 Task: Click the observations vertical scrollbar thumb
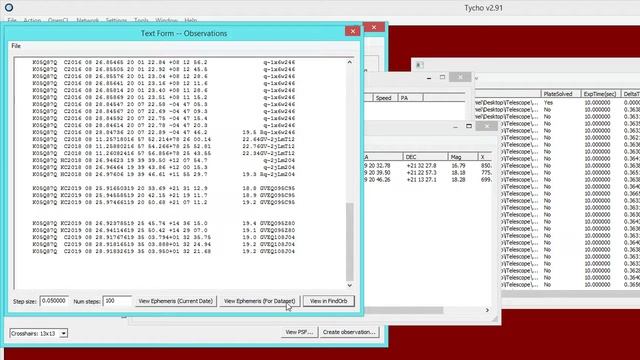click(349, 242)
